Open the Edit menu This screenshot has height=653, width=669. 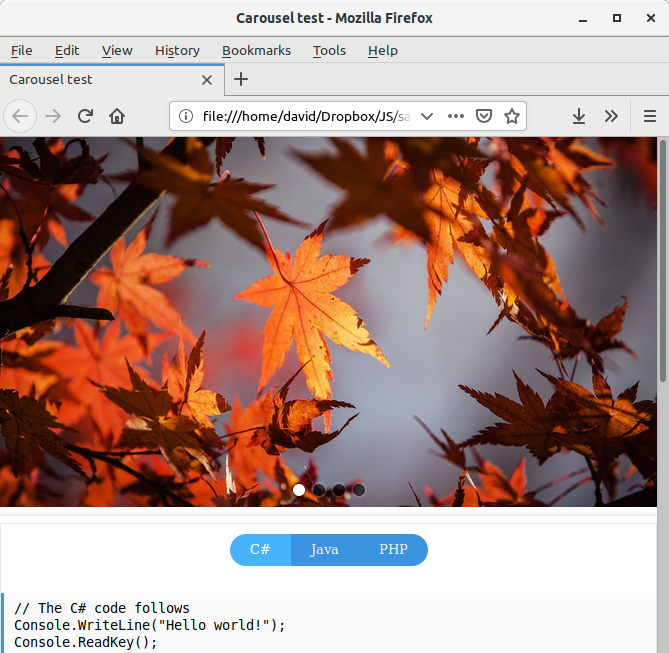coord(67,50)
